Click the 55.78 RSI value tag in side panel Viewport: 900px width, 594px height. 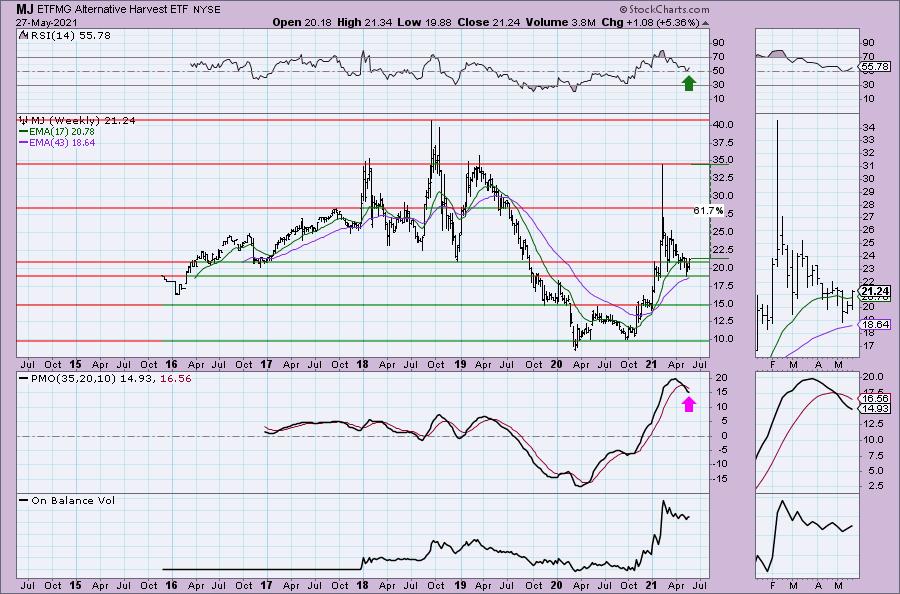(874, 67)
